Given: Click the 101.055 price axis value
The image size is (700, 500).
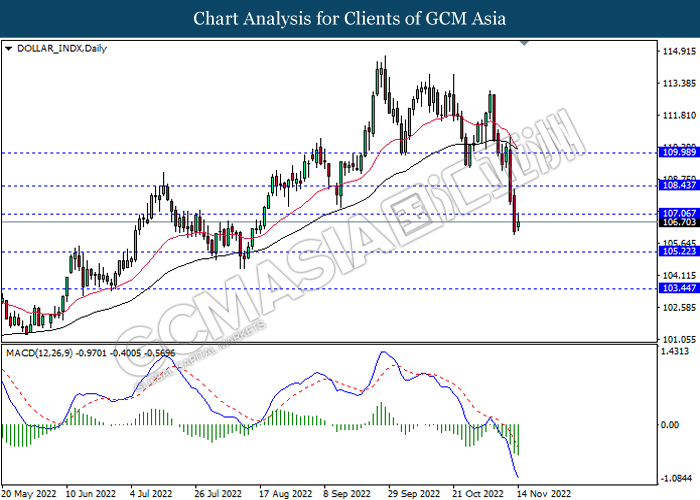Looking at the screenshot, I should click(679, 340).
